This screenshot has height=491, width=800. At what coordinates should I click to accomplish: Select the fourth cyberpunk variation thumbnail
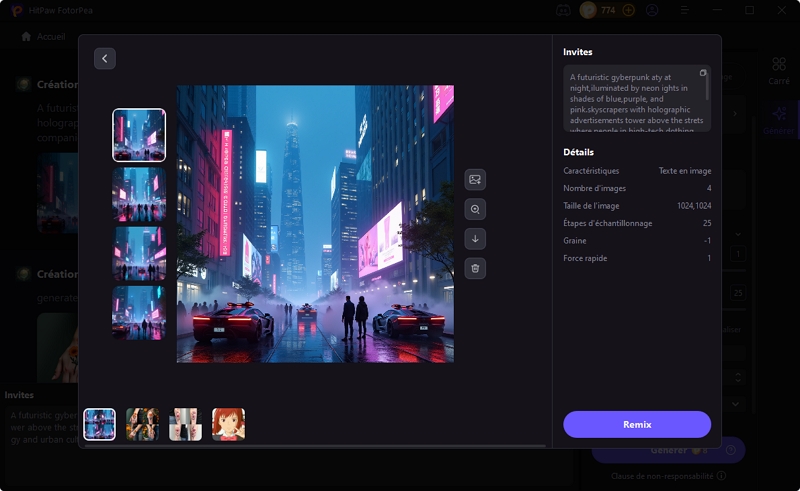[x=139, y=312]
